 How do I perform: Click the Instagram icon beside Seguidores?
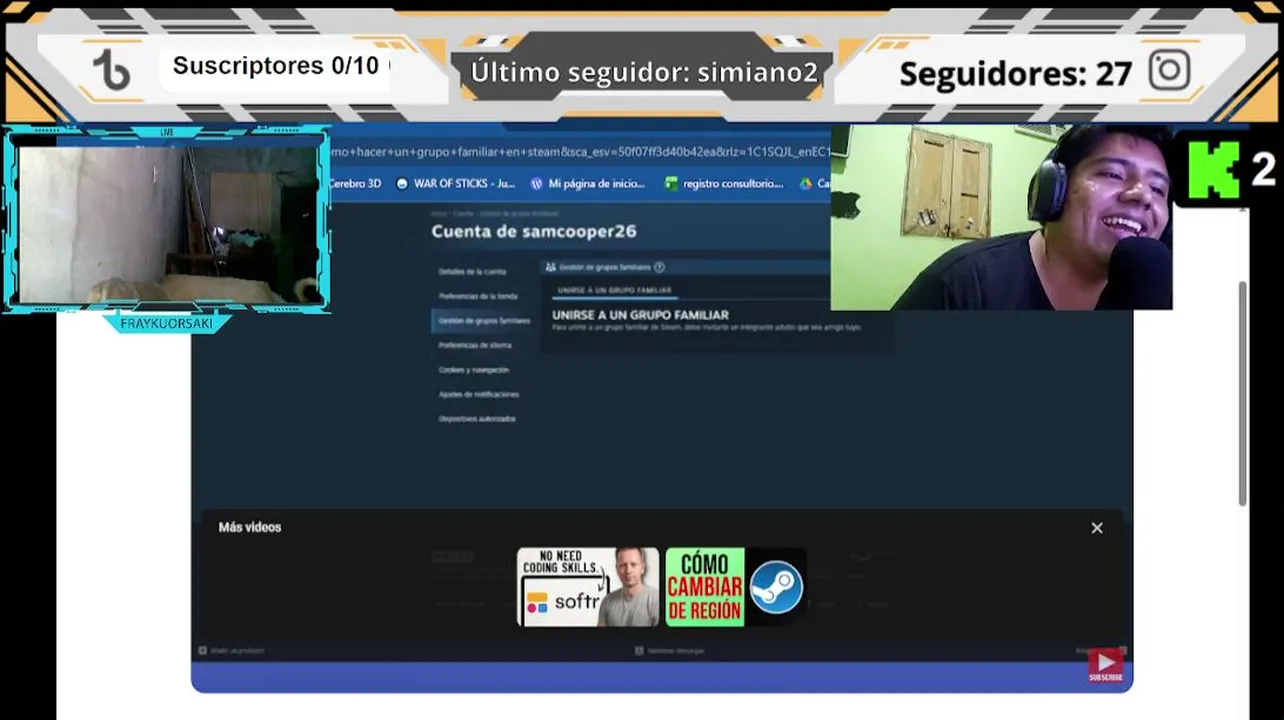coord(1169,71)
